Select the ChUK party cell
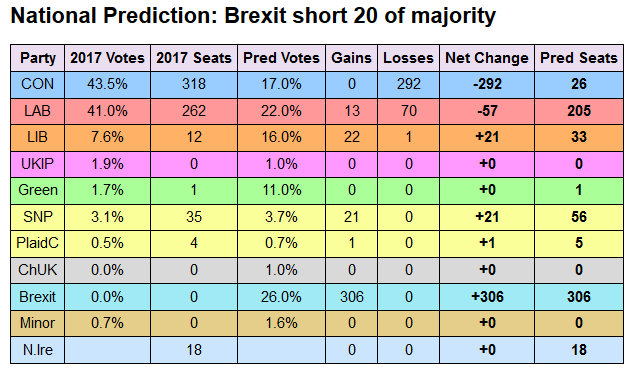The image size is (634, 375). coord(38,270)
